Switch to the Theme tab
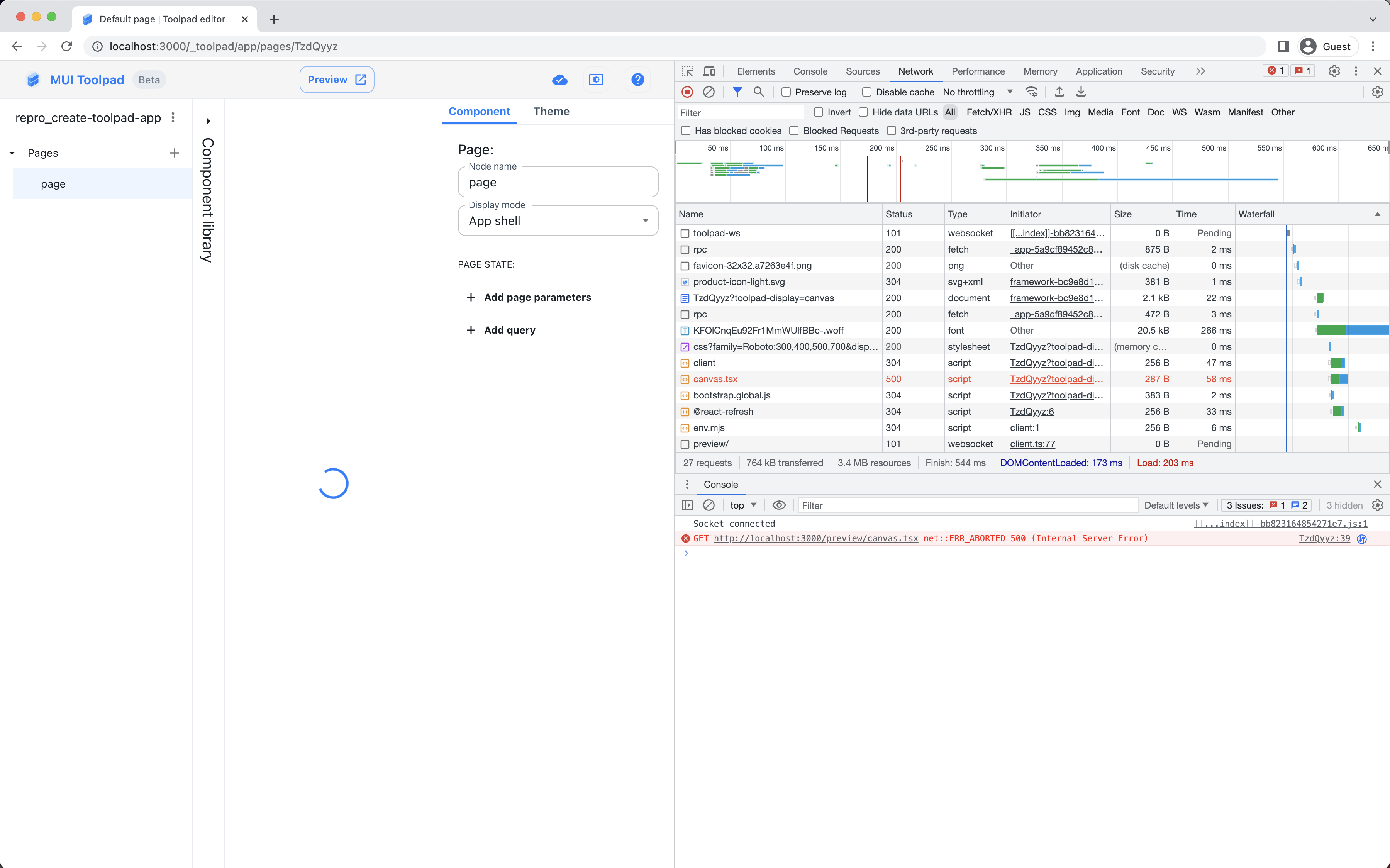Screen dimensions: 1390x868 551,111
